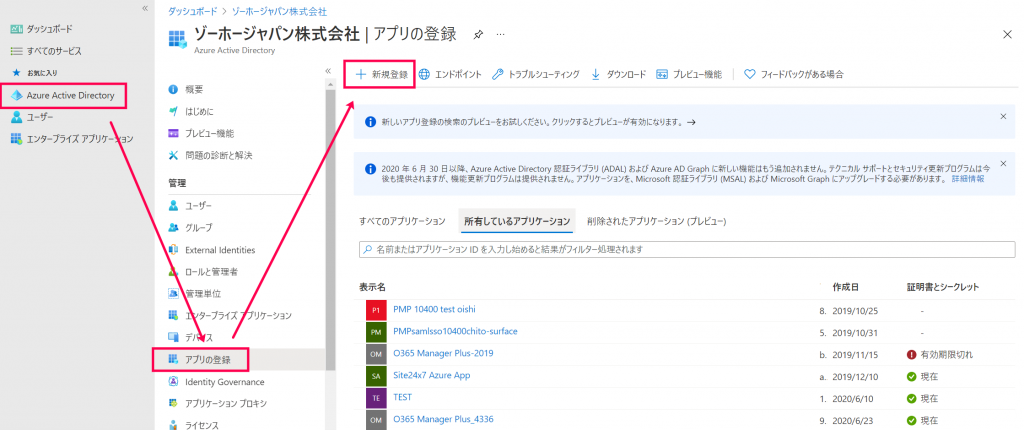Click 新規登録 to register new app
This screenshot has height=430, width=1024.
click(381, 74)
